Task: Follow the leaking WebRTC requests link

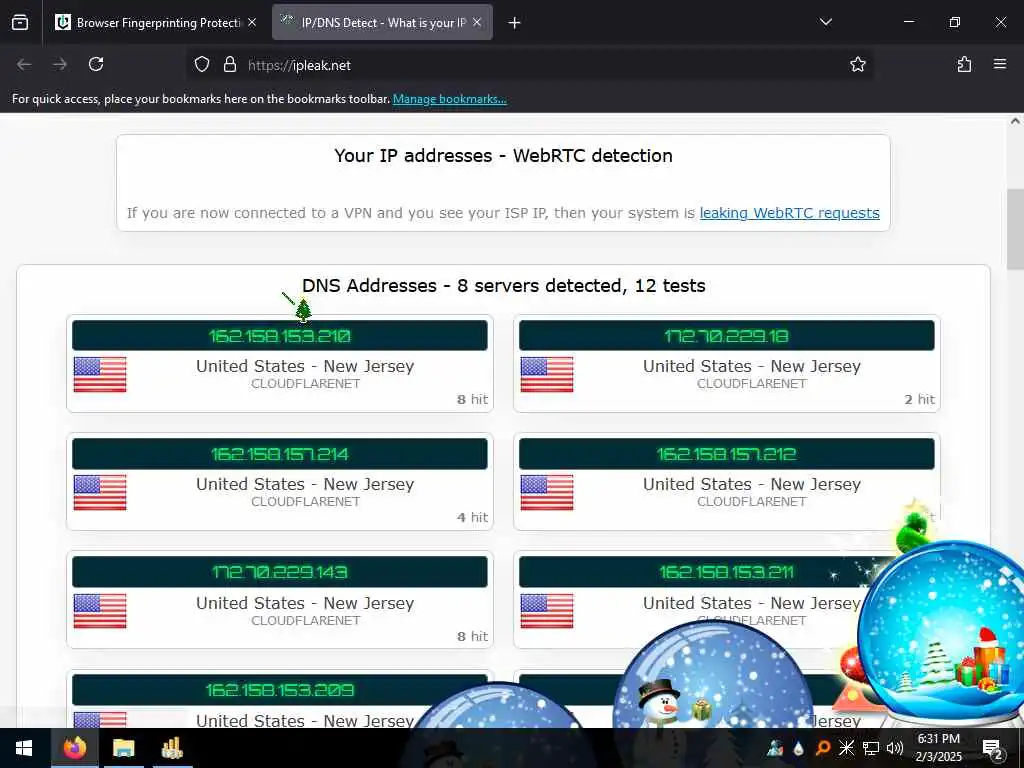Action: 790,213
